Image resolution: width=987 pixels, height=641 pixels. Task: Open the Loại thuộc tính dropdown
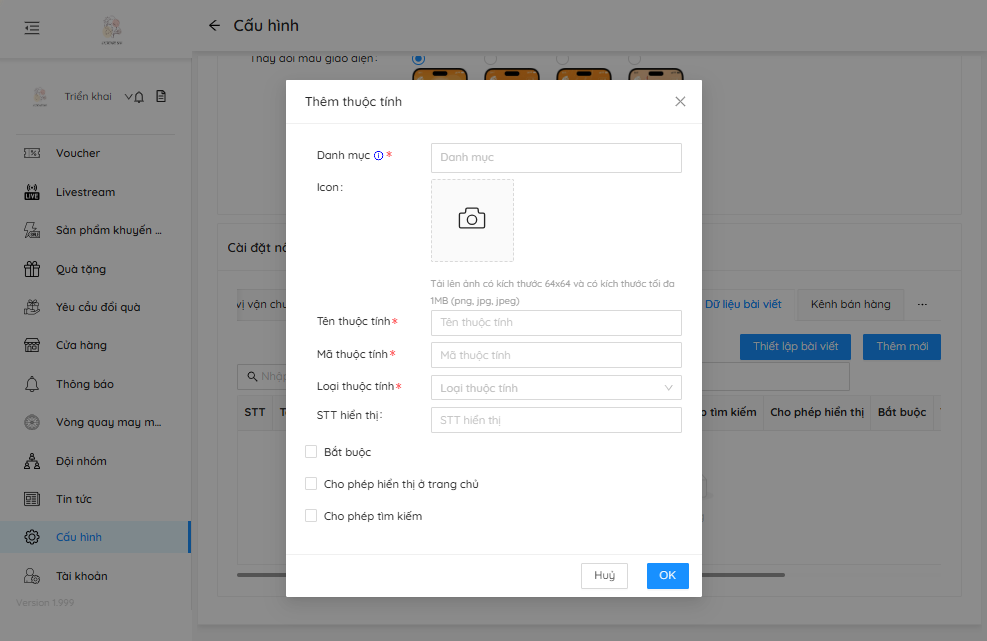[556, 388]
